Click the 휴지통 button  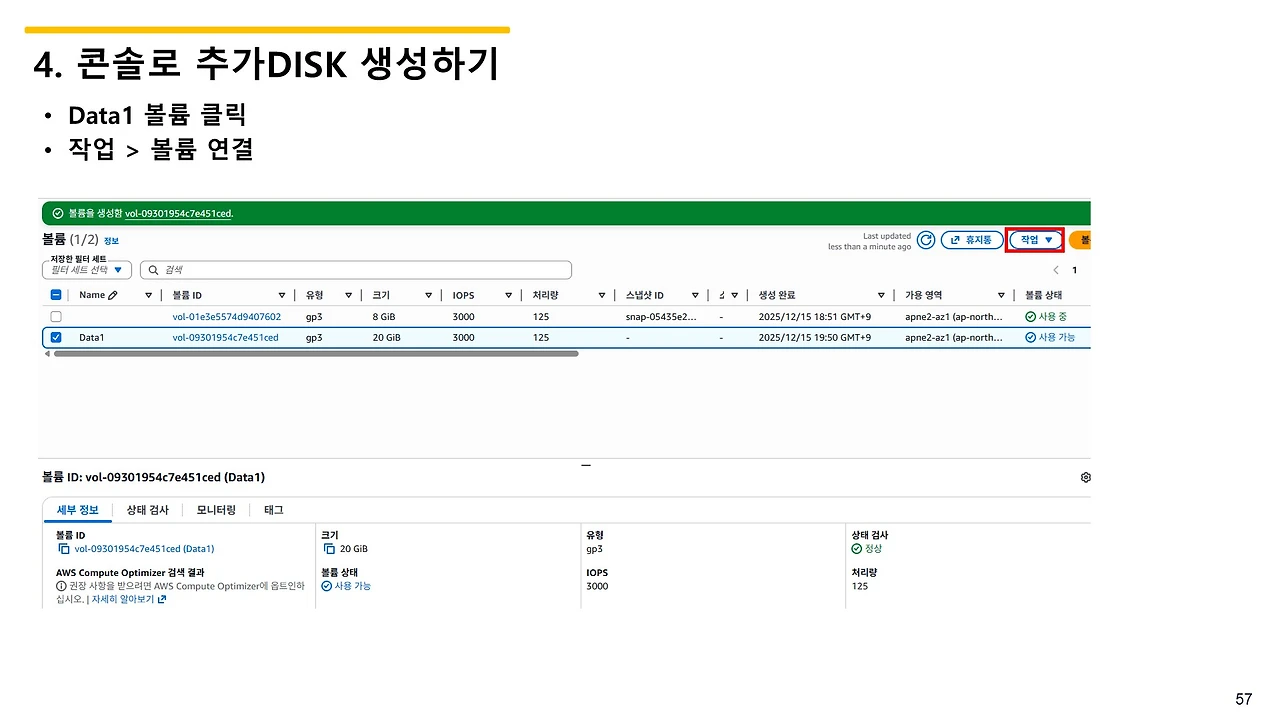pos(977,239)
